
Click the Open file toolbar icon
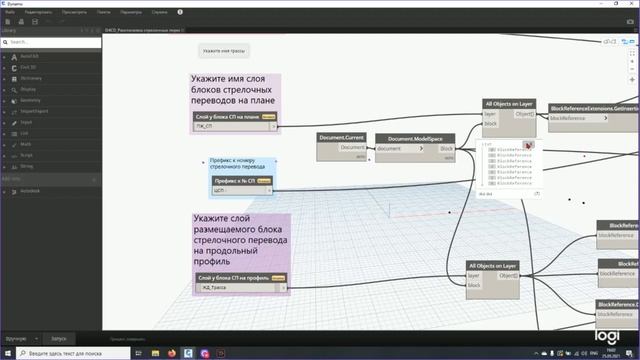(x=21, y=22)
